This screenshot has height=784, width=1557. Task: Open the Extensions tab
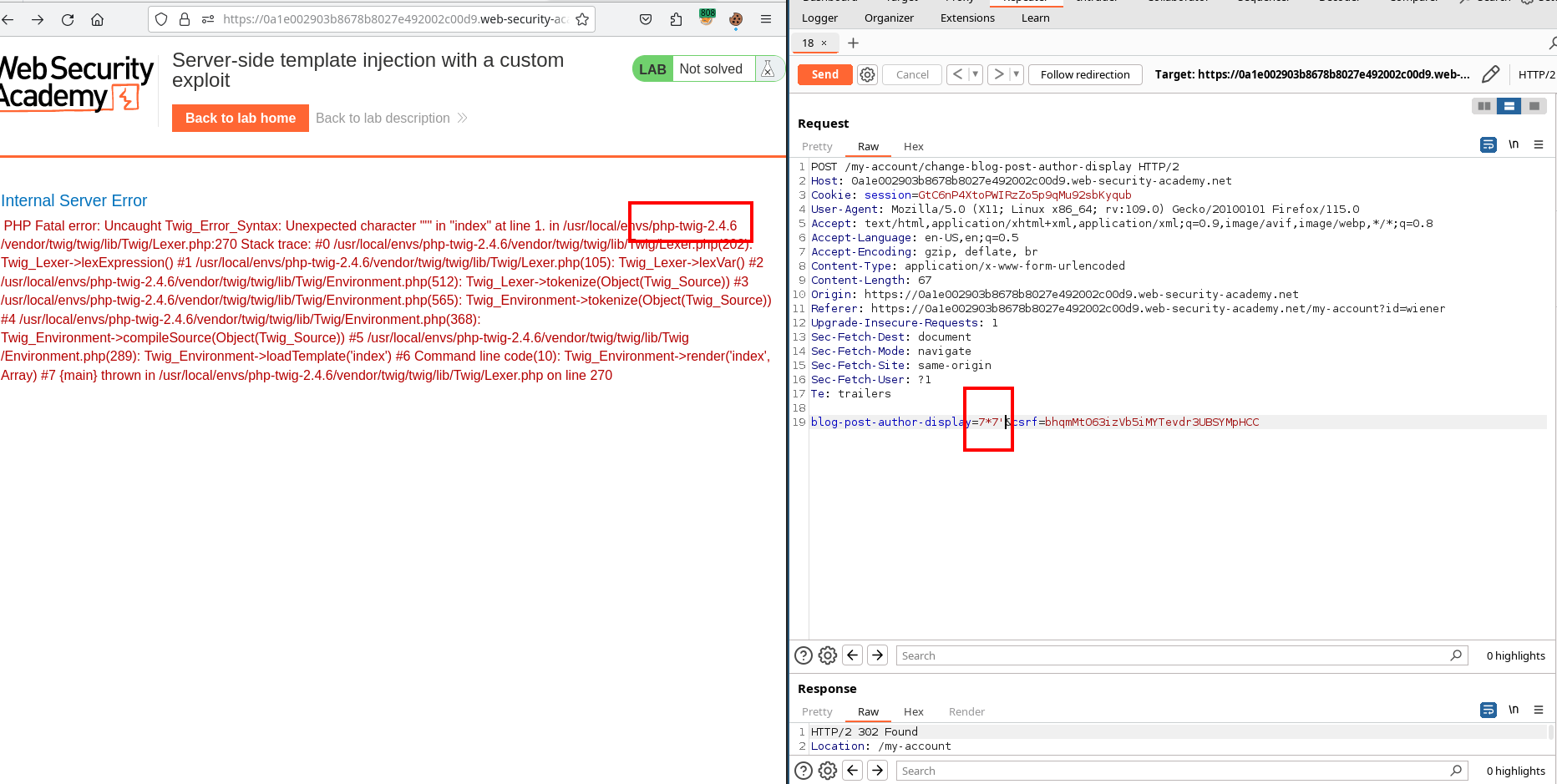coord(967,18)
